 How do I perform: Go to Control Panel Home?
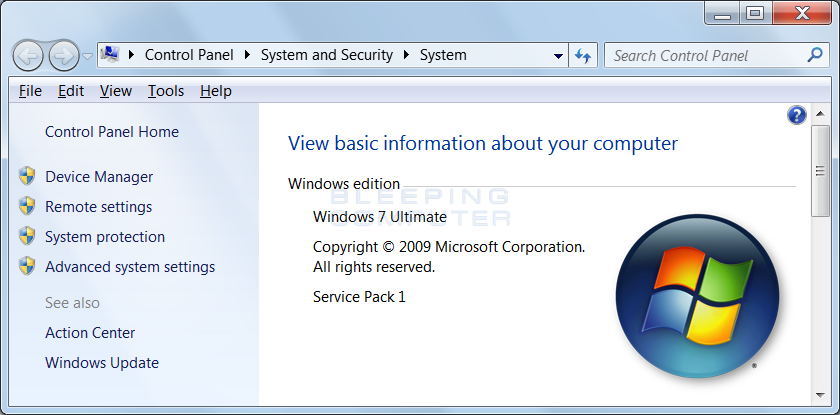tap(112, 132)
